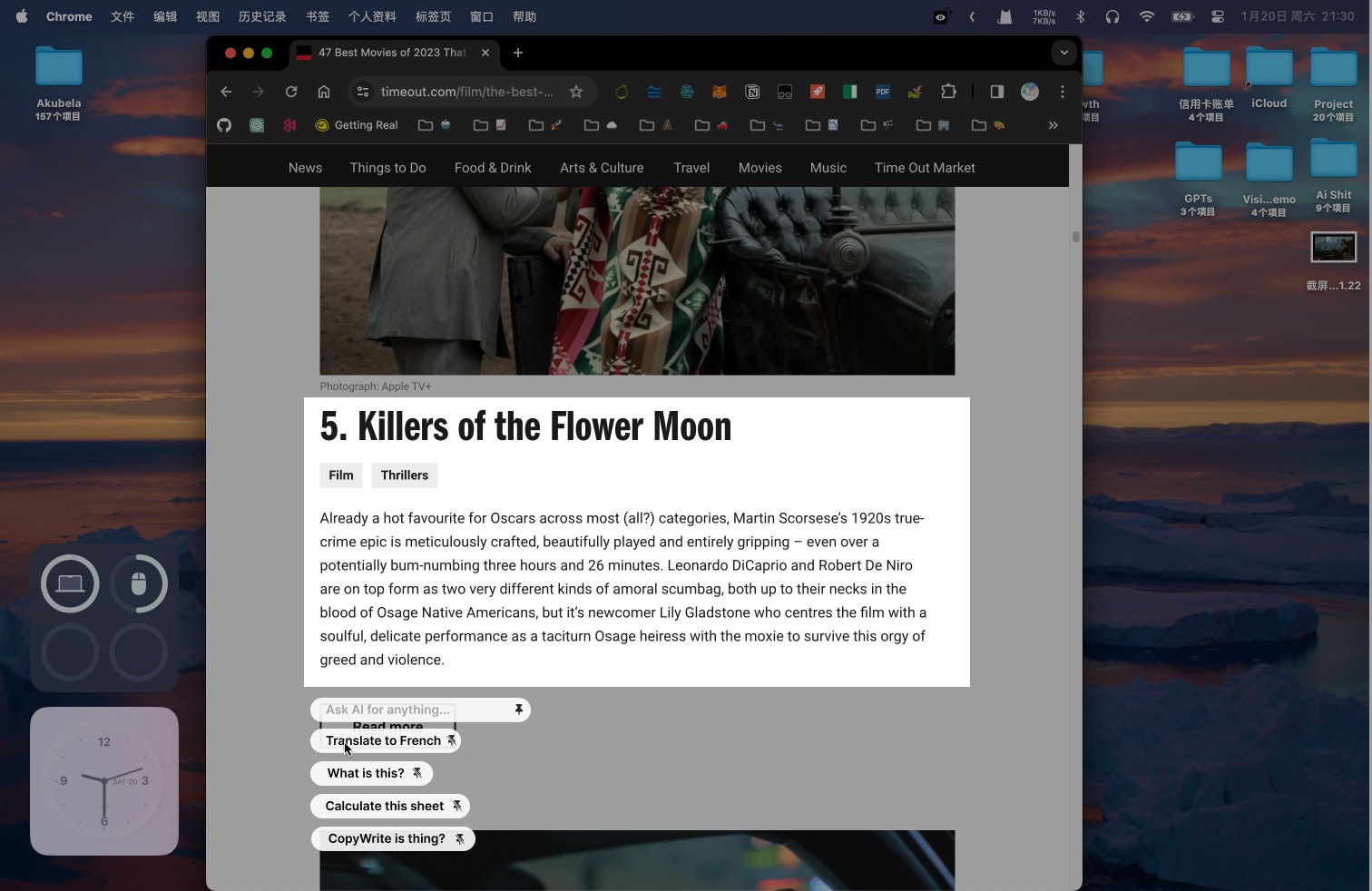Open Things to Do in site nav
The width and height of the screenshot is (1372, 891).
387,168
